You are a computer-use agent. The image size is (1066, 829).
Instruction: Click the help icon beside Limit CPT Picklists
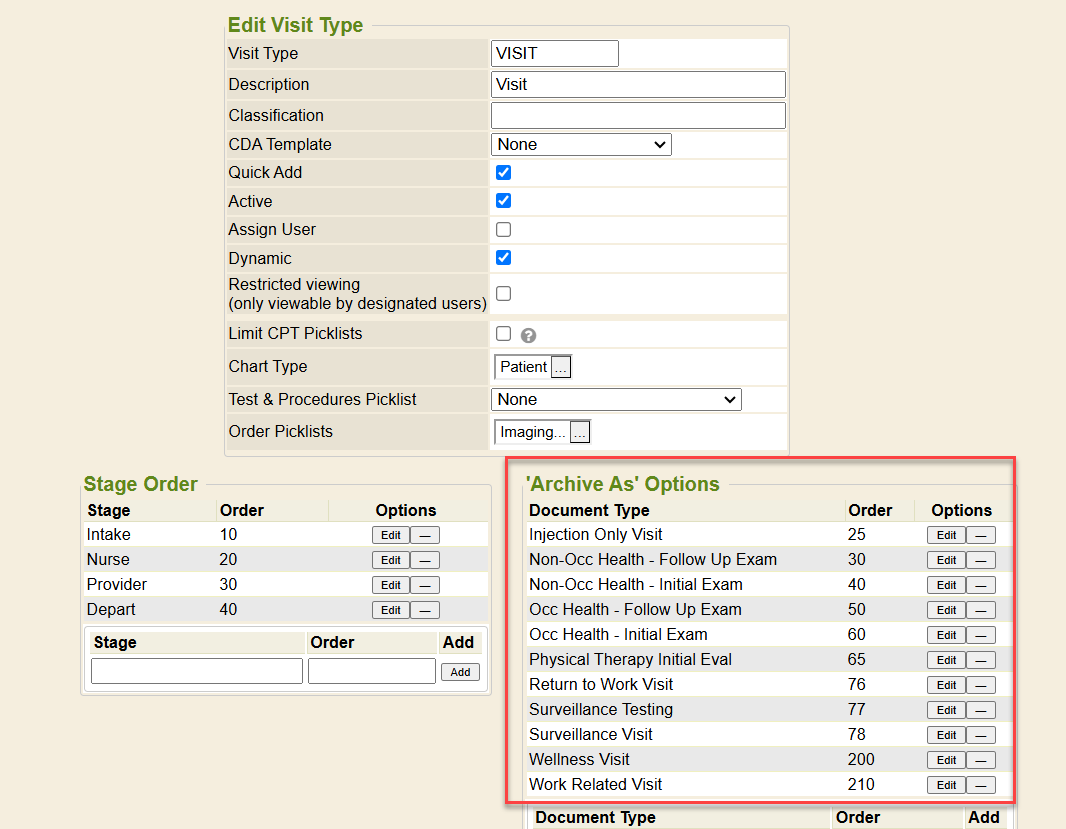pos(529,336)
